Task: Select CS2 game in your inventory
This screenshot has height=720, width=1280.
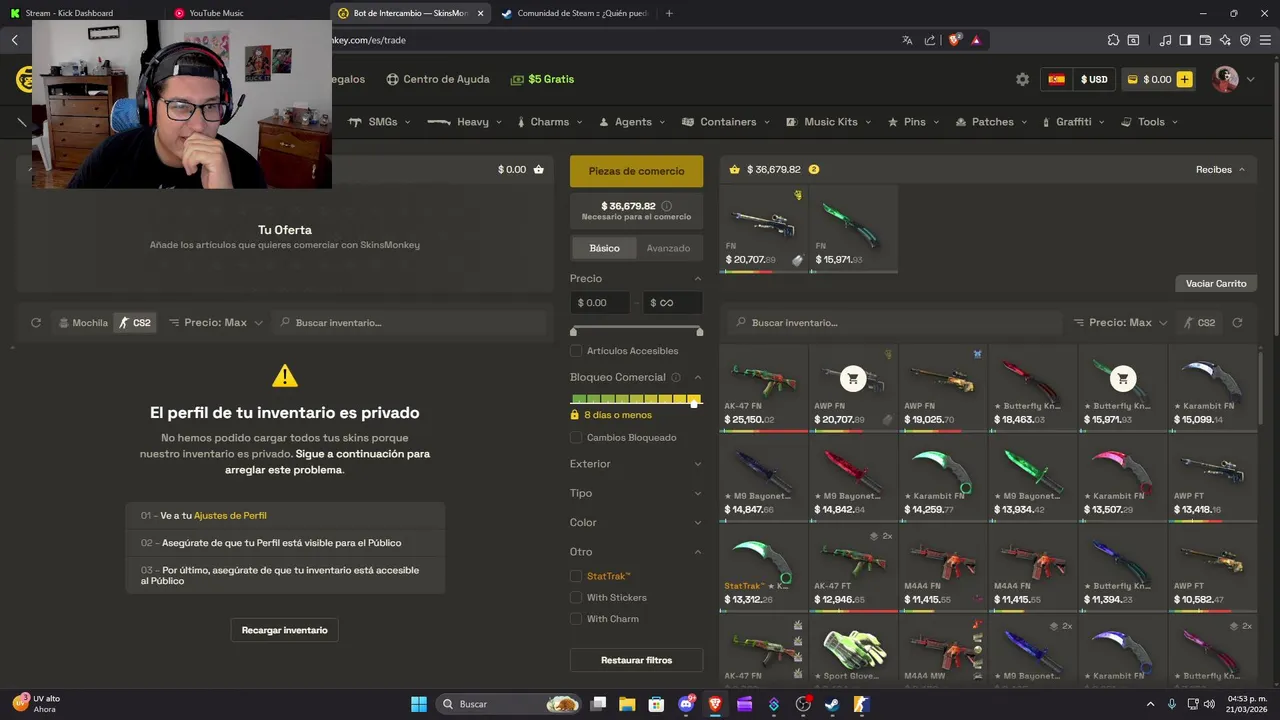Action: coord(135,323)
